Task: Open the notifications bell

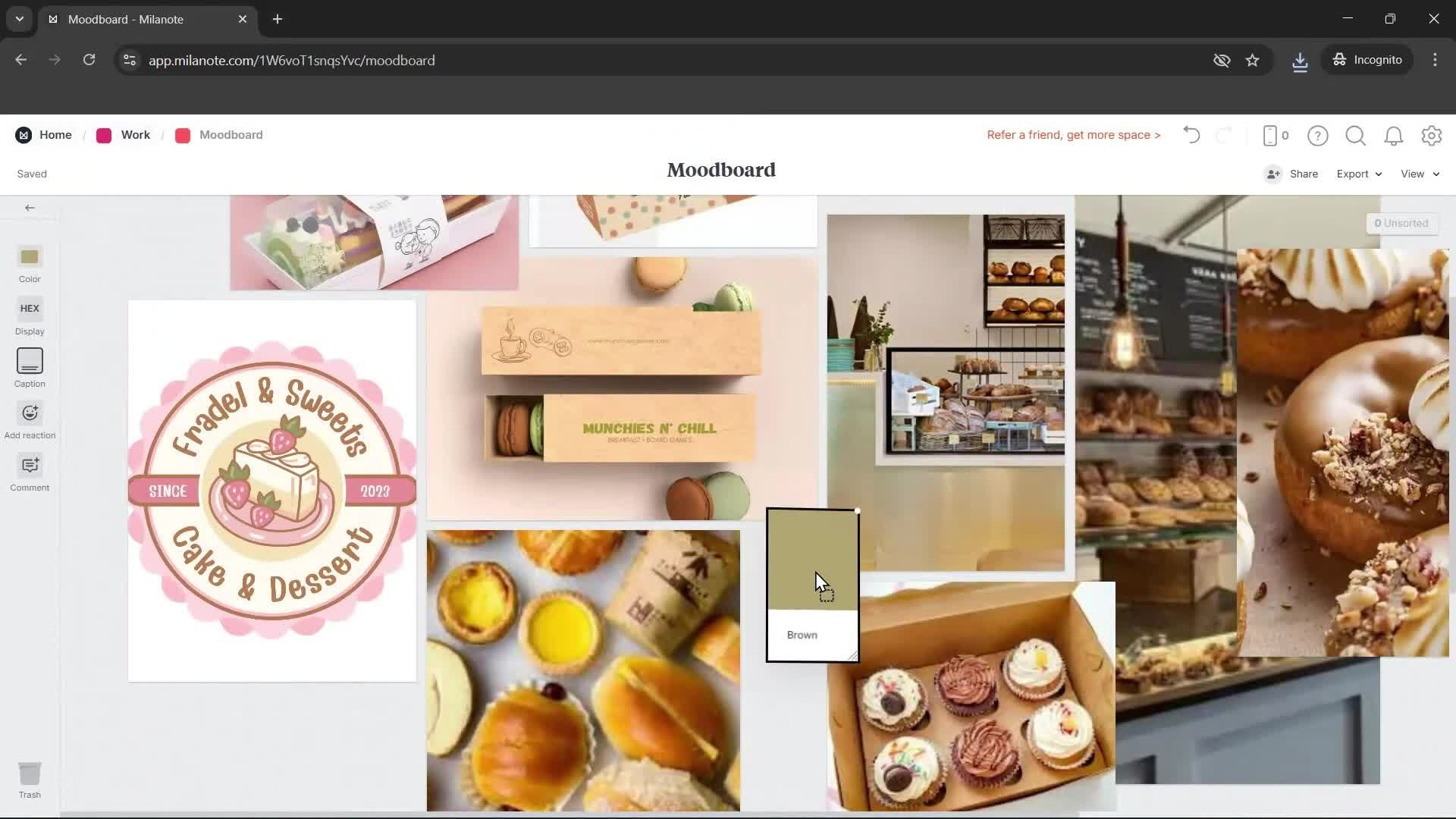Action: pyautogui.click(x=1394, y=135)
